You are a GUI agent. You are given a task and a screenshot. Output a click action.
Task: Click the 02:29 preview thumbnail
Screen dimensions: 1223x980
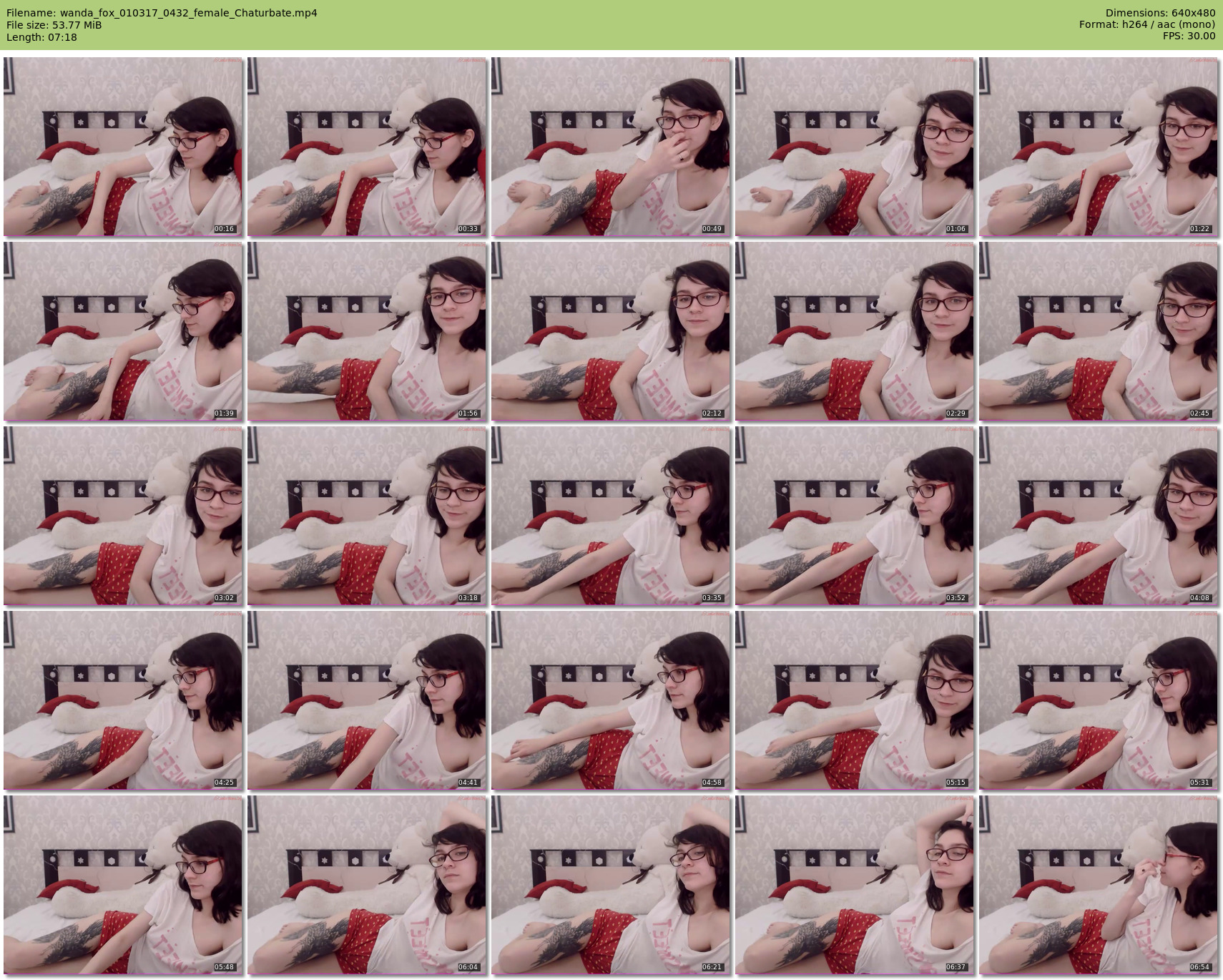(x=855, y=331)
